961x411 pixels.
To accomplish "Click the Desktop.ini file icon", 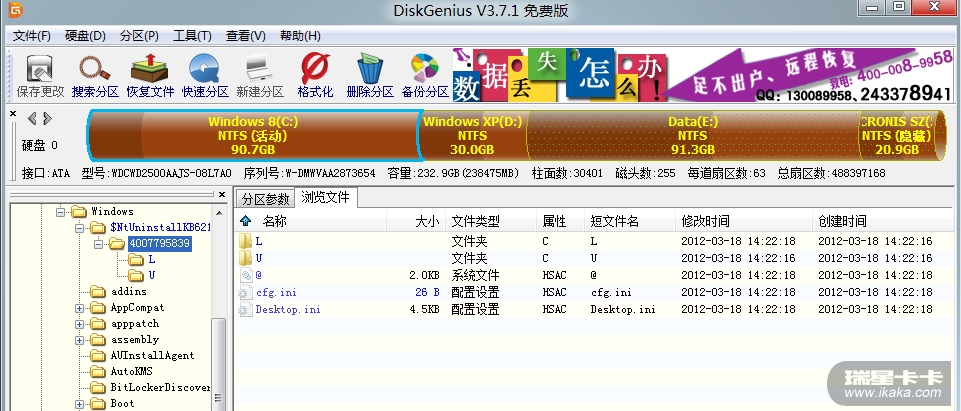I will (x=245, y=309).
